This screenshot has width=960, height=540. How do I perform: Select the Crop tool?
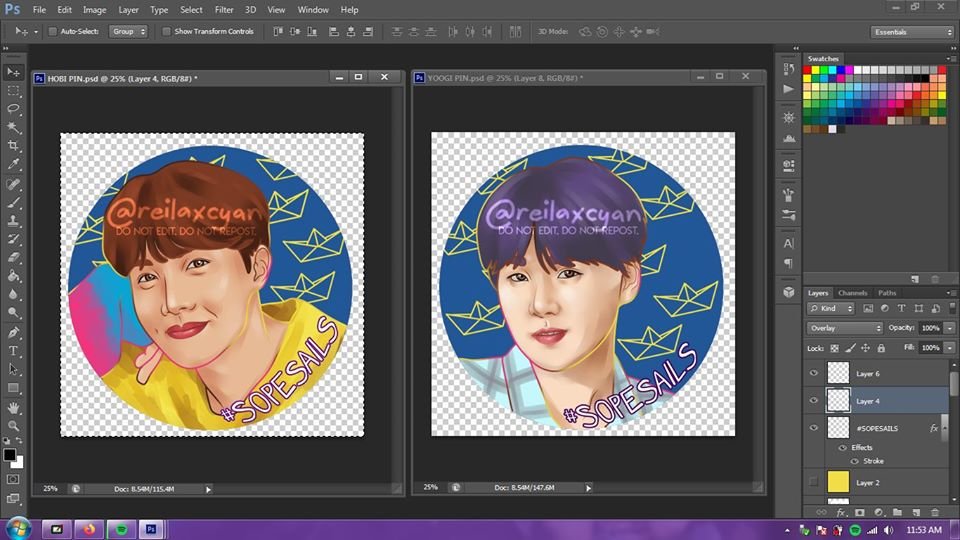(x=13, y=146)
